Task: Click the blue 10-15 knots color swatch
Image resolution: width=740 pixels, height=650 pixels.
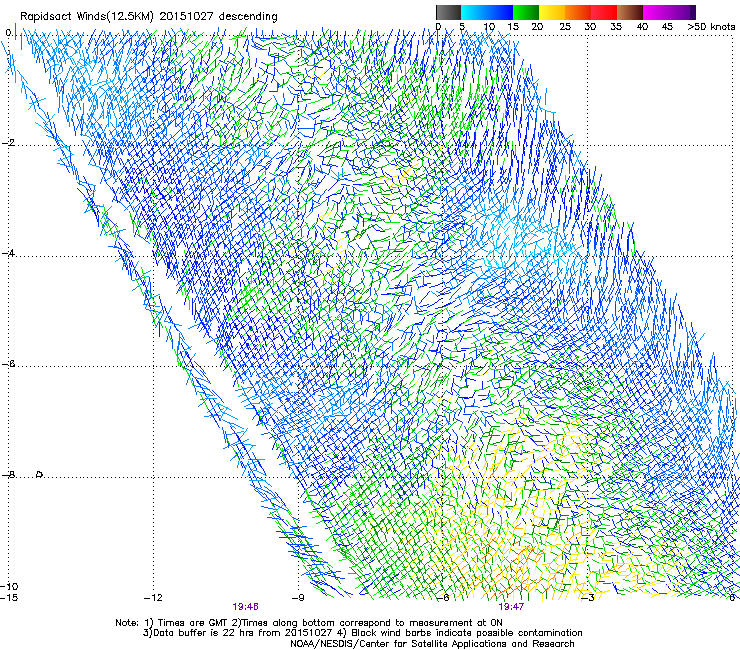Action: 499,12
